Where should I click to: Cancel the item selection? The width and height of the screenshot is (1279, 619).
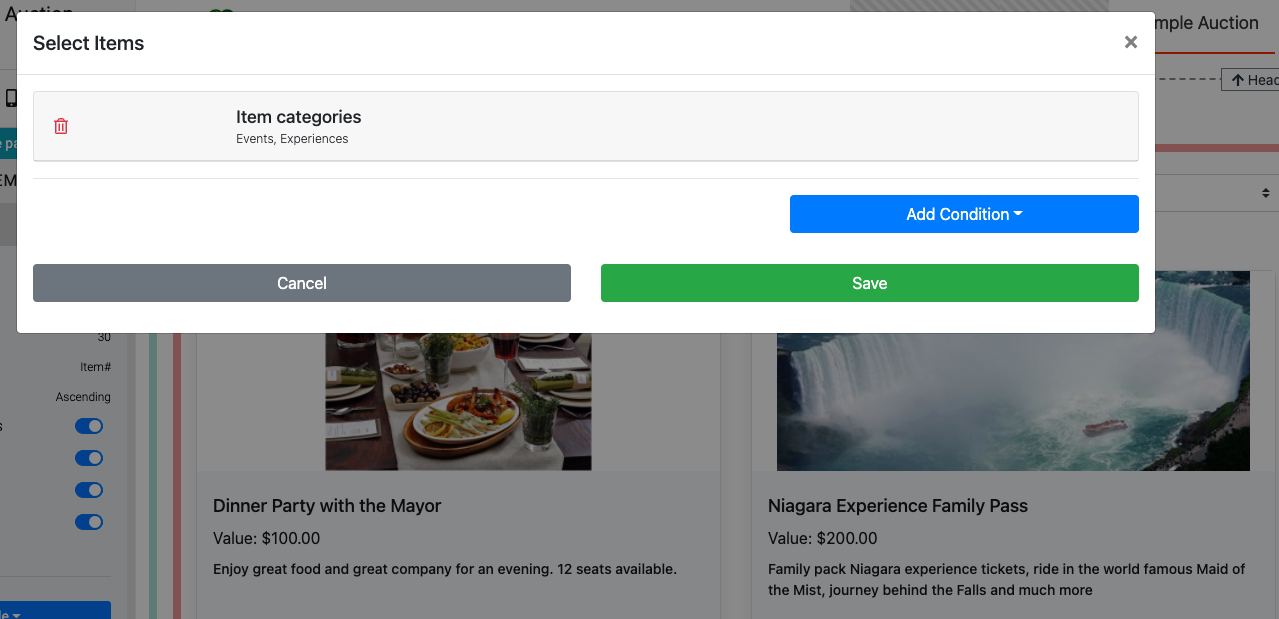tap(301, 283)
